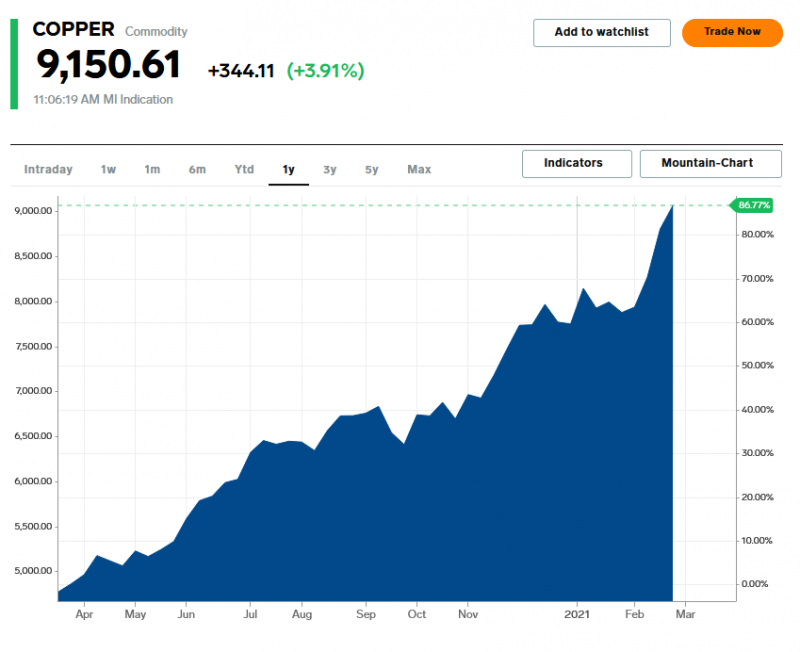Click the Oct x-axis label
Screen dimensions: 800x652
[417, 614]
